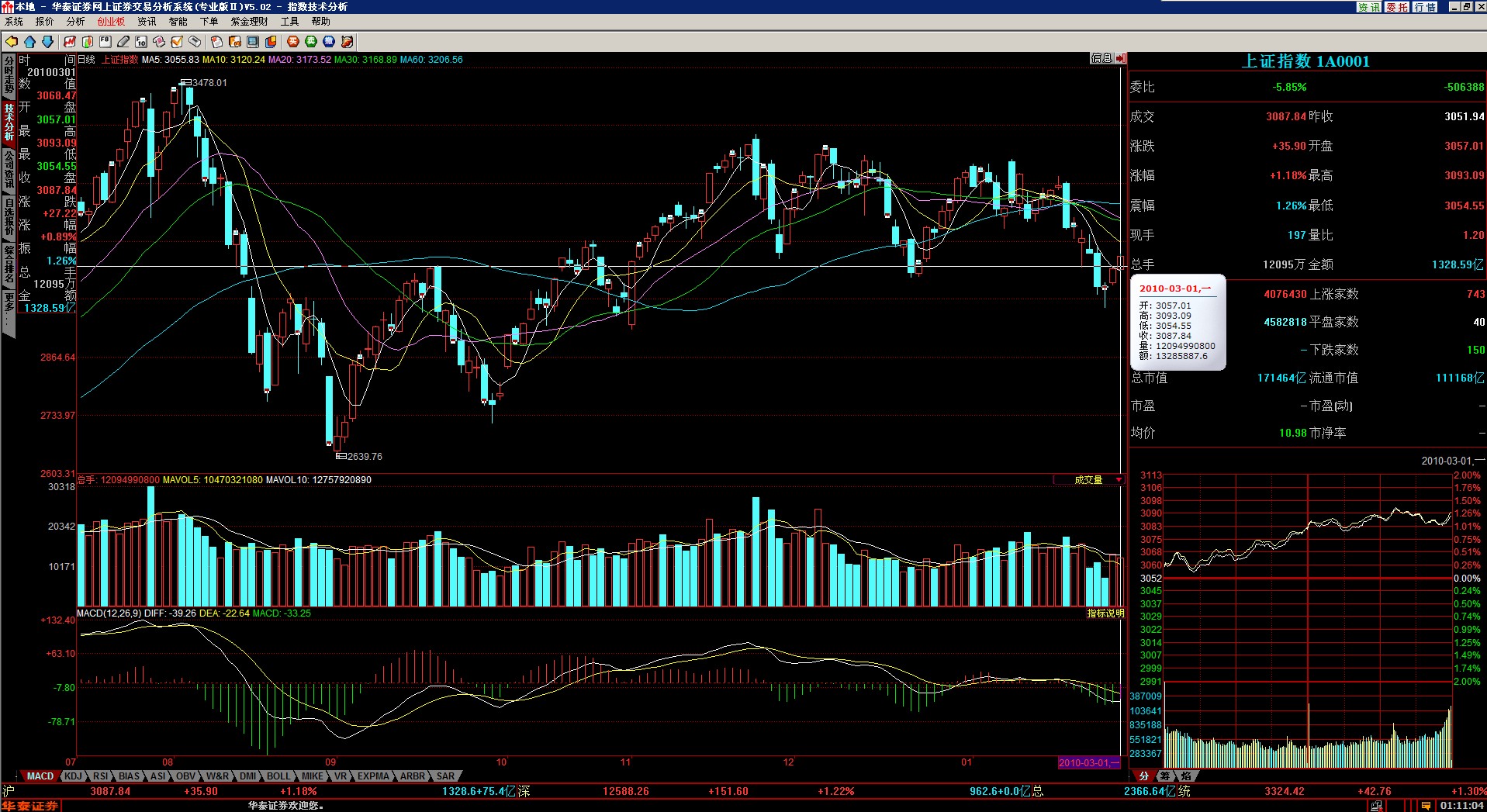Open the 指标说明 indicator description
The image size is (1487, 812).
[x=1105, y=613]
